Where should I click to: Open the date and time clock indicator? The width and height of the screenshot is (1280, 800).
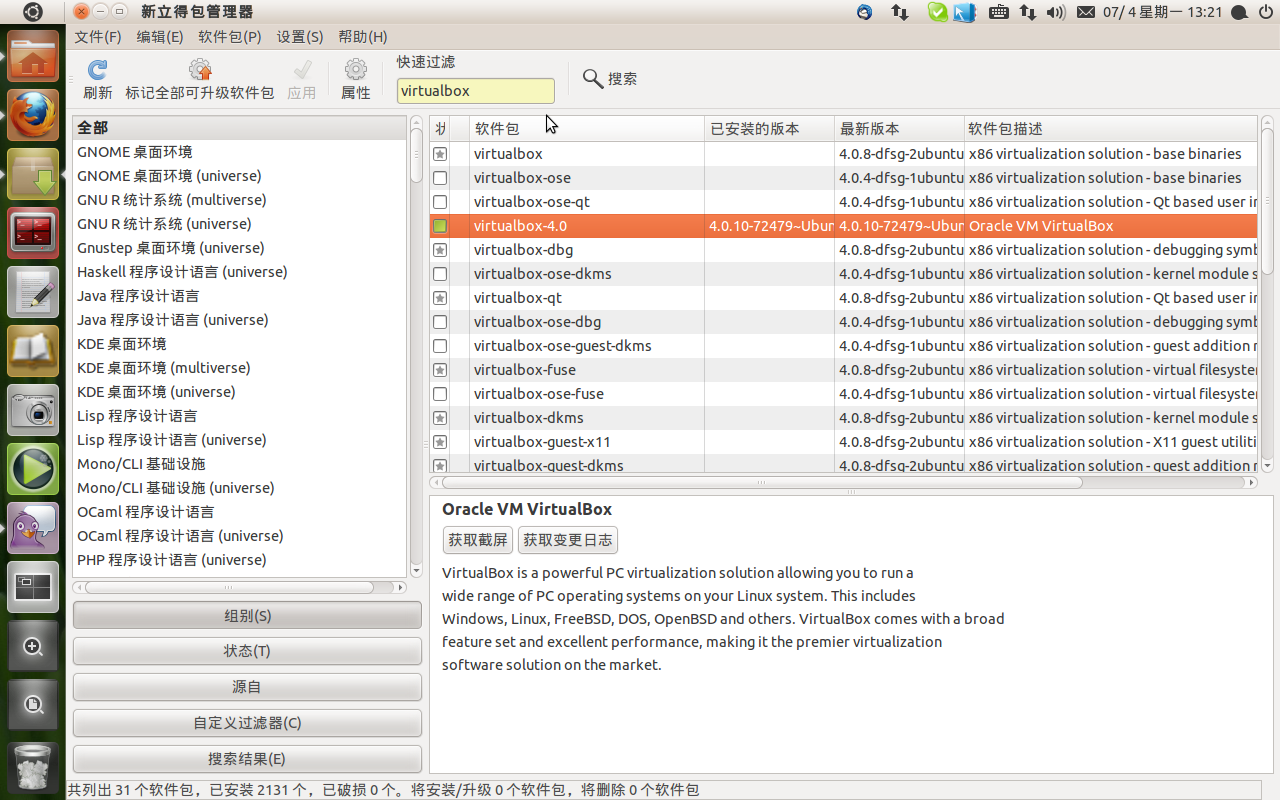[1163, 12]
